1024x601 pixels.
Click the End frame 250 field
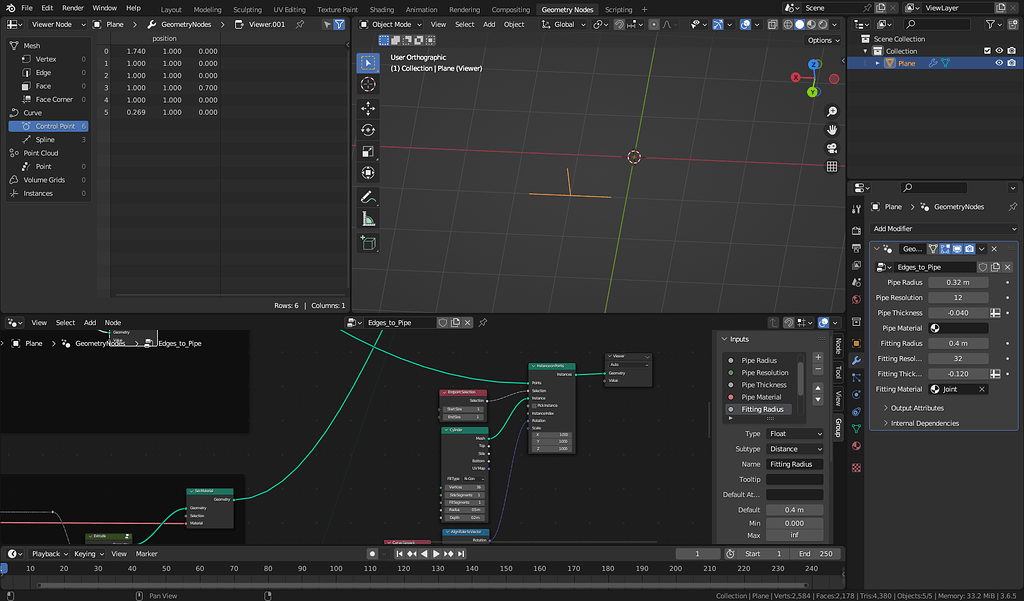pos(814,553)
